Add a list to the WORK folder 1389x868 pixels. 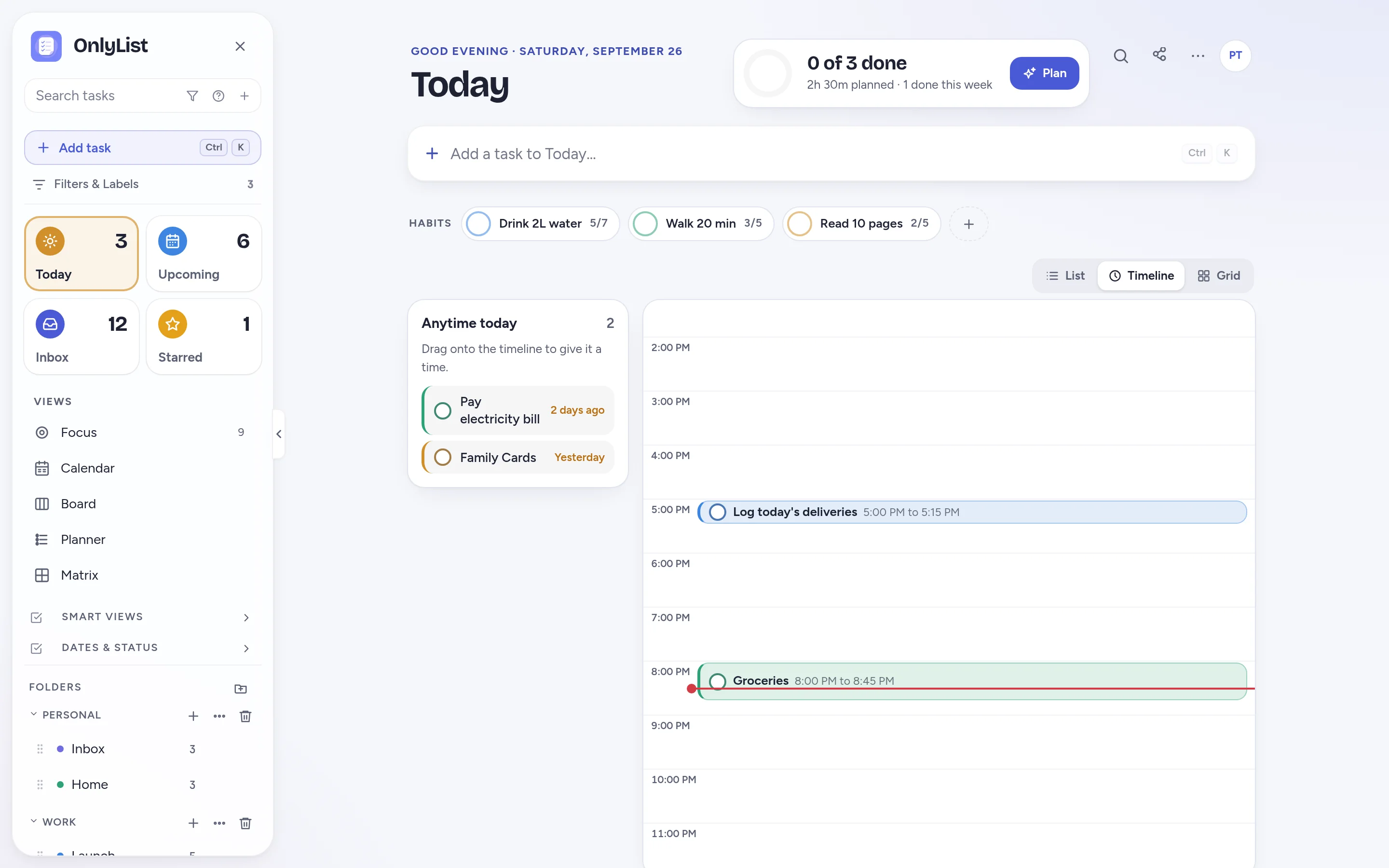click(x=193, y=823)
